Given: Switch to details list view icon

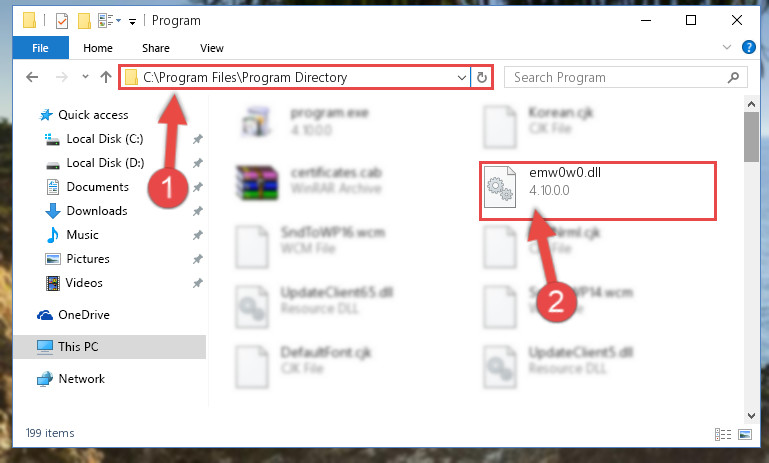Looking at the screenshot, I should coord(723,434).
